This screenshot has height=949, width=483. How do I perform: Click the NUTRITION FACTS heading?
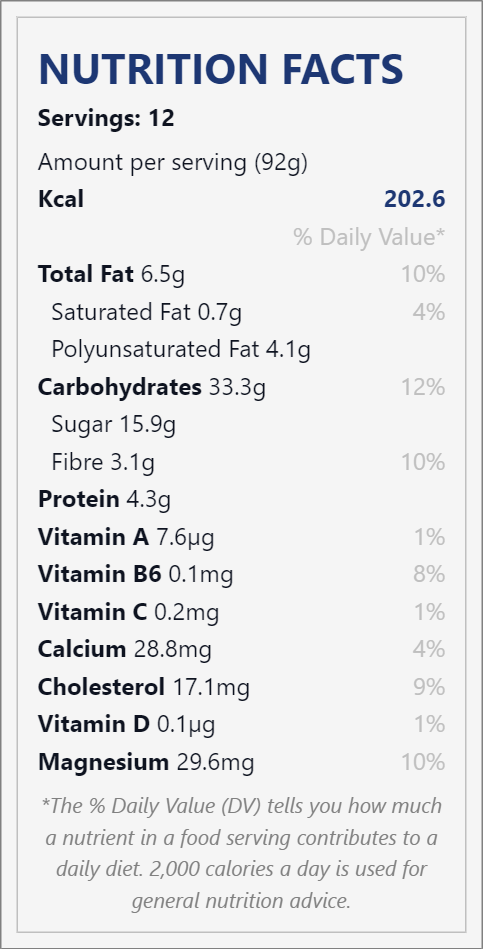click(x=221, y=69)
